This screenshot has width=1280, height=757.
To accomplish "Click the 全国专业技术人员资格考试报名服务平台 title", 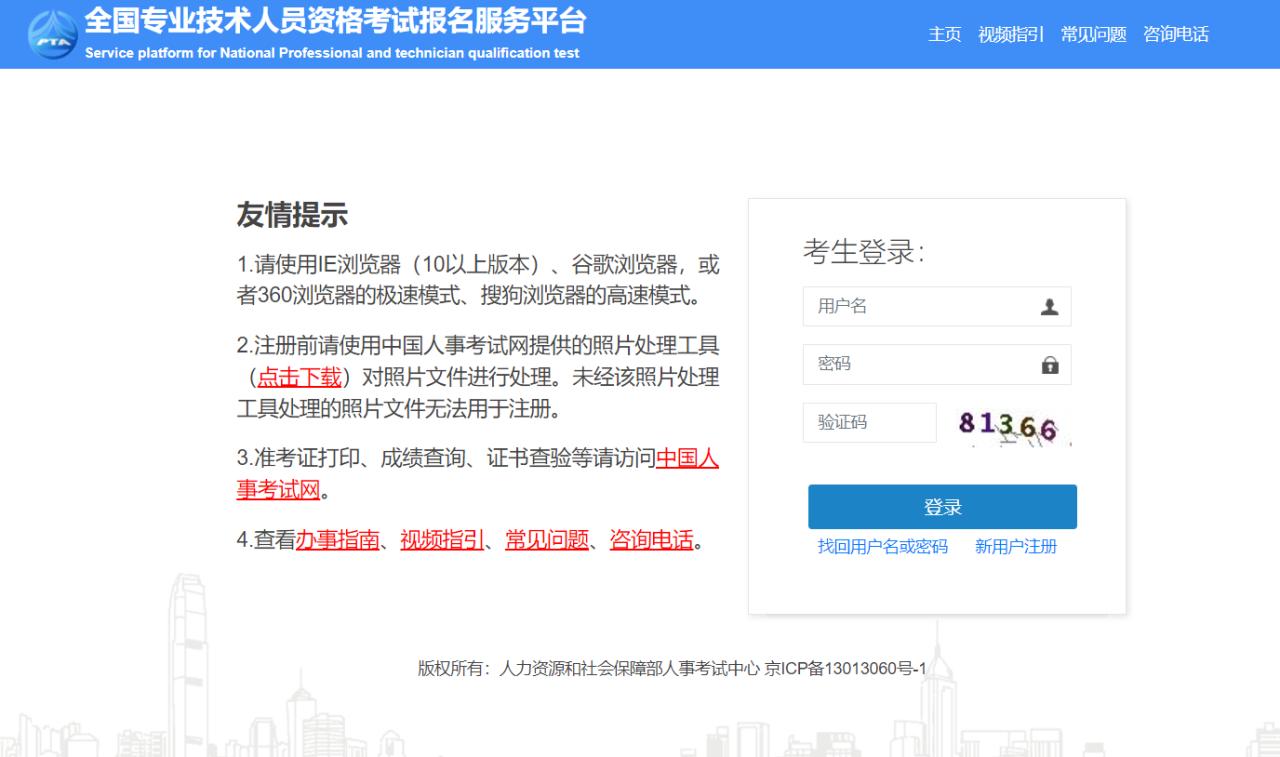I will (x=336, y=21).
